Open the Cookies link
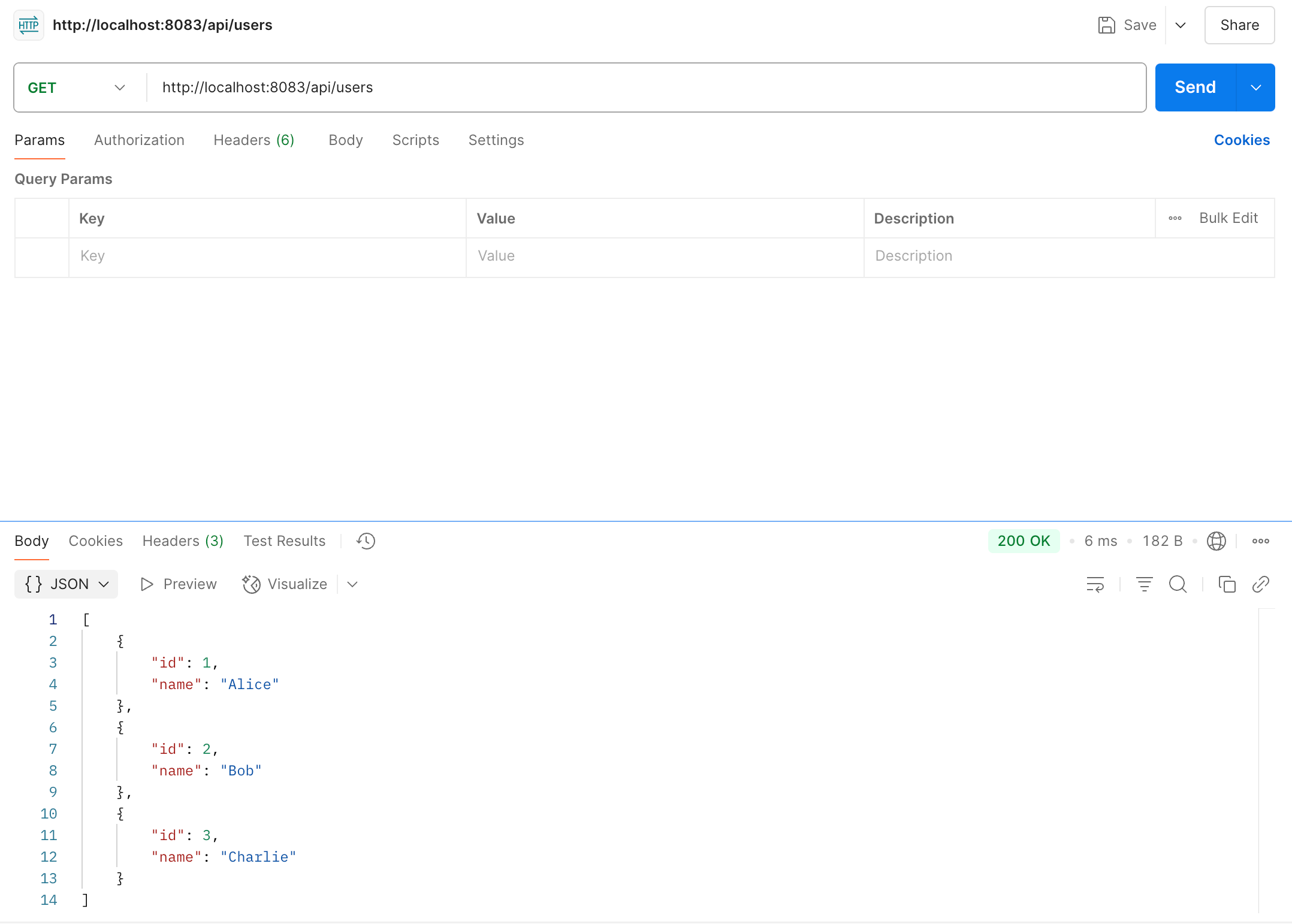Image resolution: width=1292 pixels, height=924 pixels. point(1242,140)
